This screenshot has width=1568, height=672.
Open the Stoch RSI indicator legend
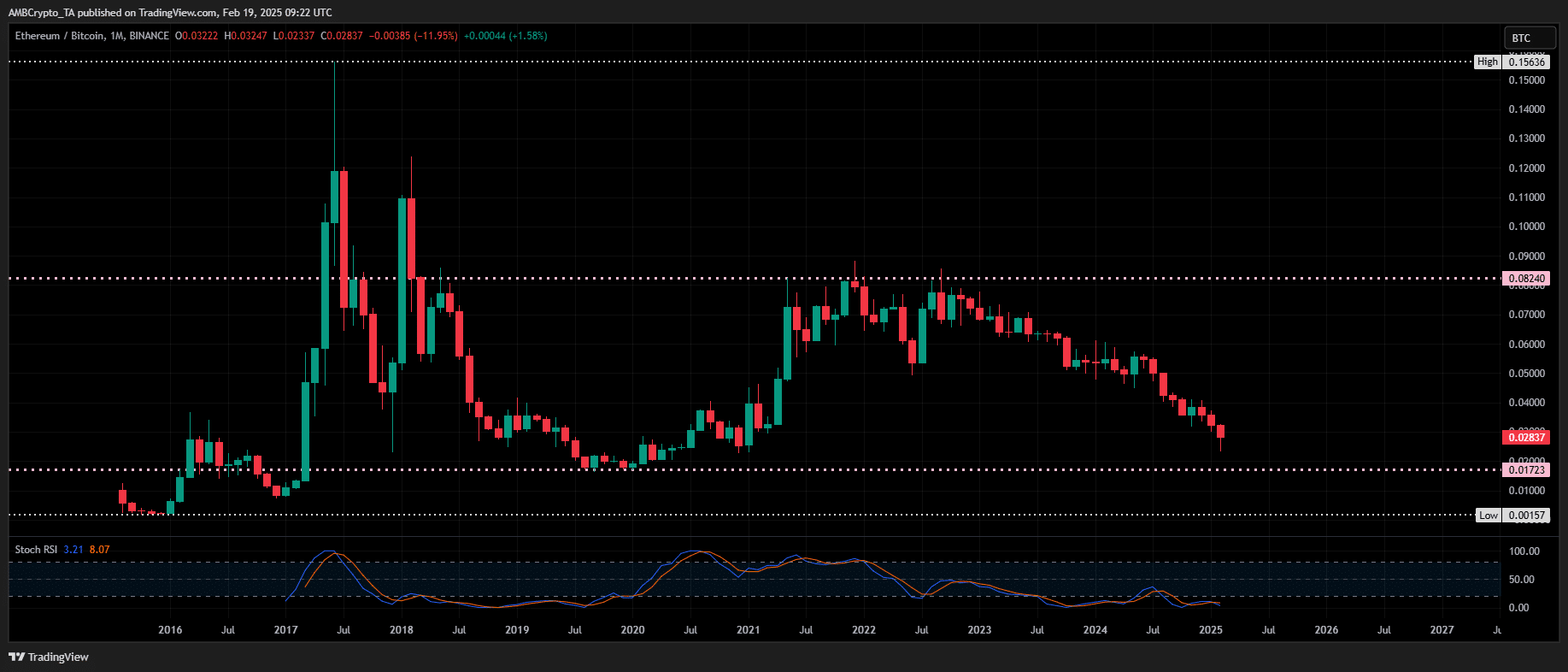click(x=36, y=550)
